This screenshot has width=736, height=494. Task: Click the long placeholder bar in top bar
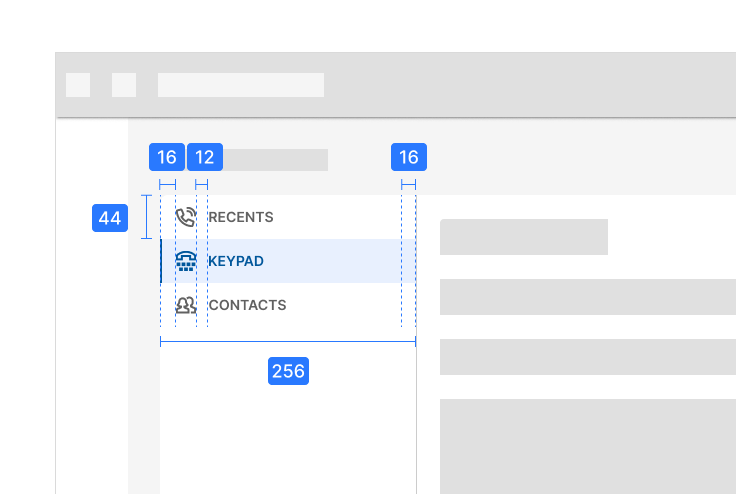240,85
